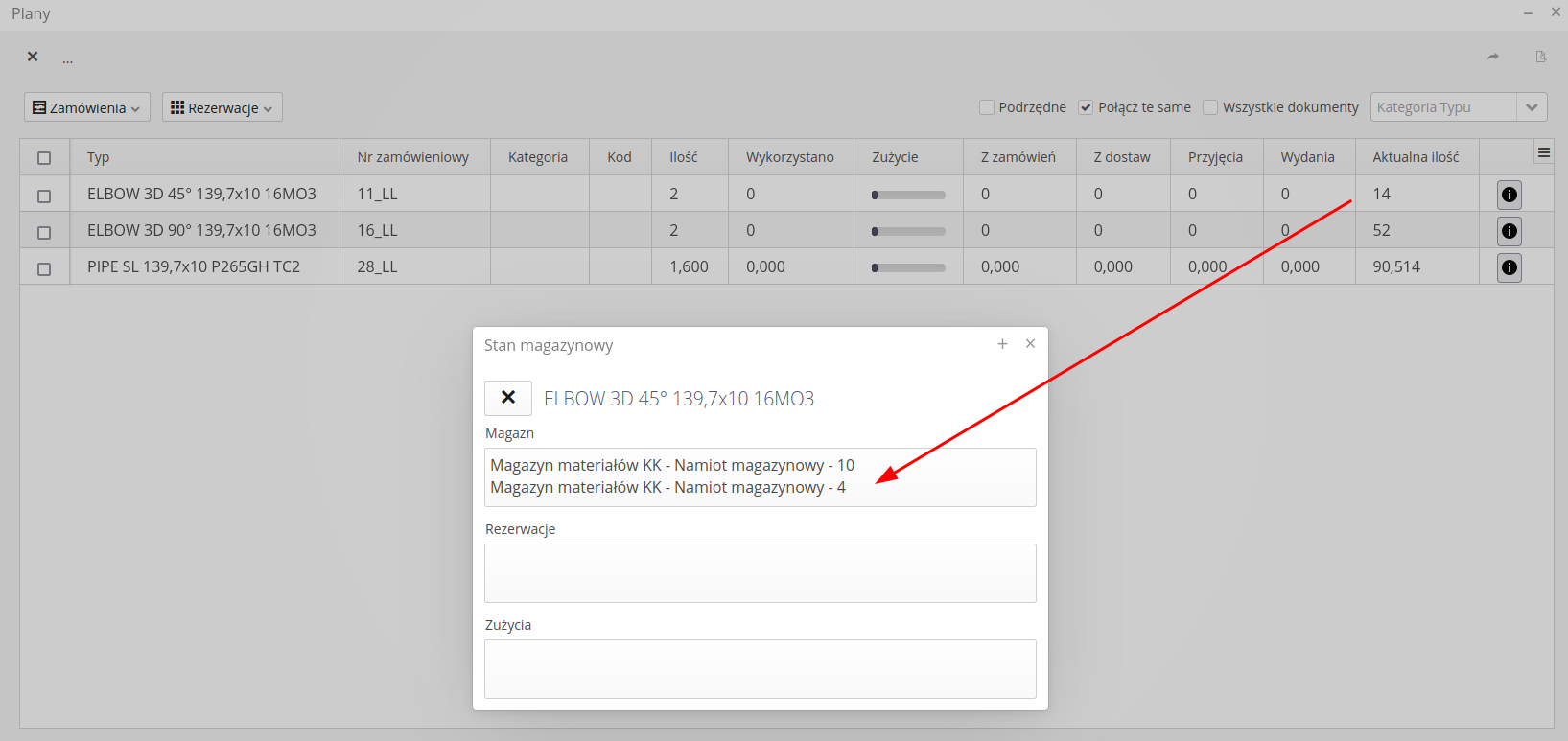Enable the Podrzędne checkbox
This screenshot has height=741, width=1568.
pos(987,107)
